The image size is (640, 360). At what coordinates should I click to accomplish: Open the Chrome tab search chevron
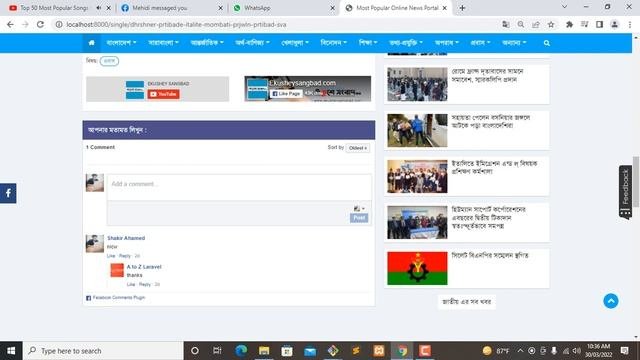564,7
